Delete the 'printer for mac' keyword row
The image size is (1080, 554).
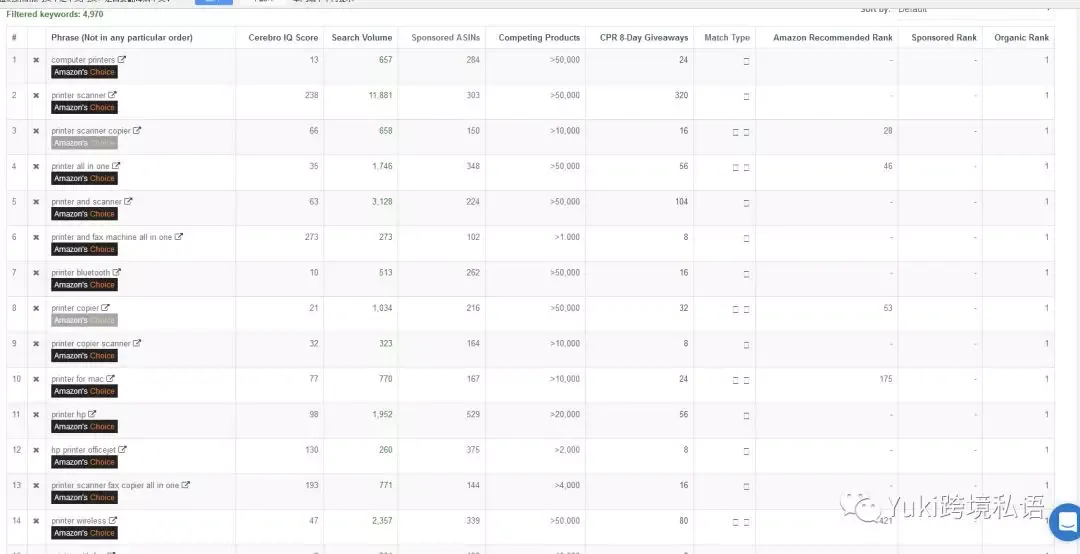coord(36,379)
